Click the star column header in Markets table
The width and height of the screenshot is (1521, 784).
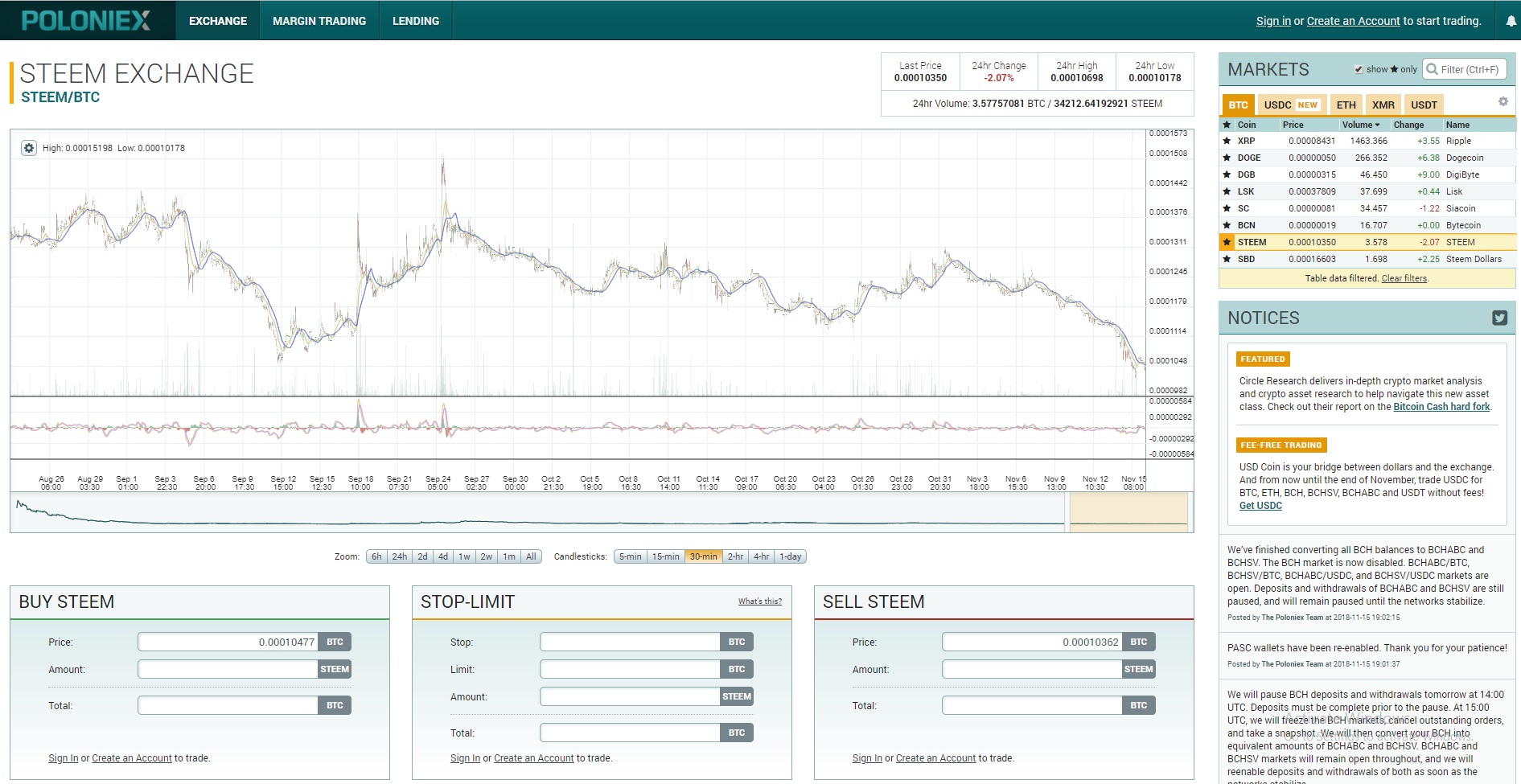[1227, 125]
